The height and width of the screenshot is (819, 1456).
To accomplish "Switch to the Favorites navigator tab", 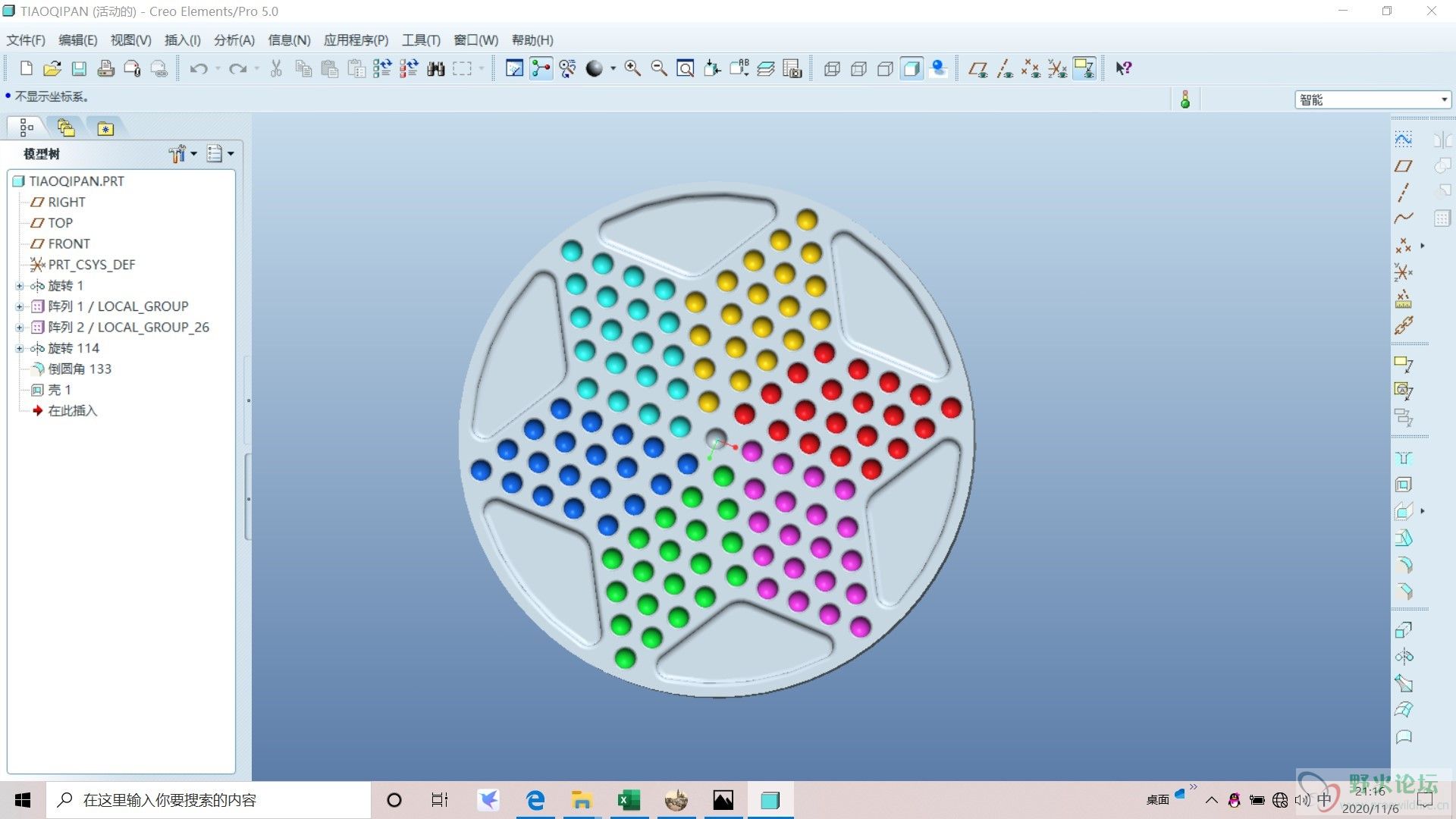I will pyautogui.click(x=105, y=128).
